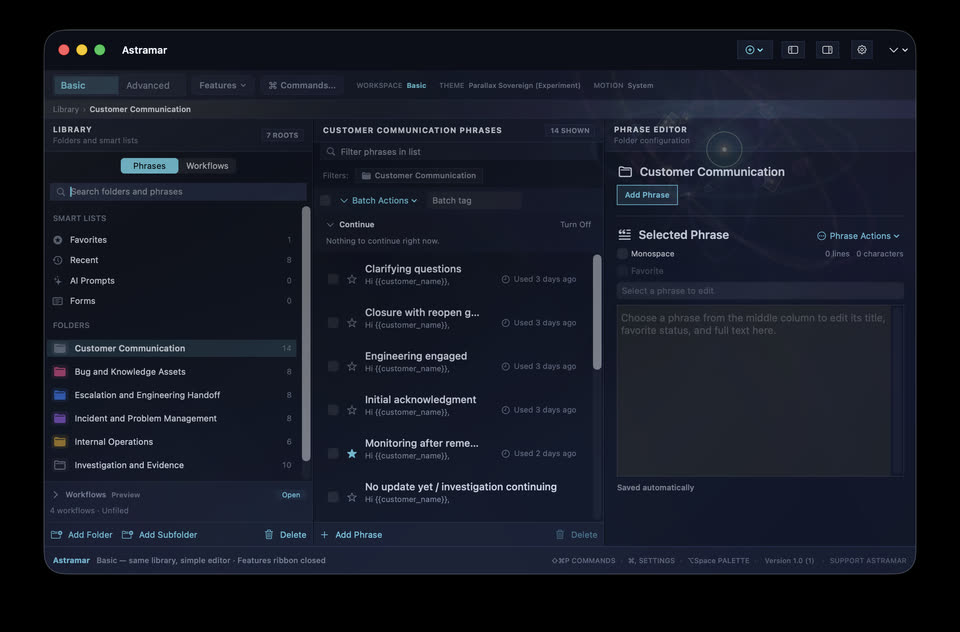Select the Incident and Problem Management folder
960x632 pixels.
click(x=172, y=418)
